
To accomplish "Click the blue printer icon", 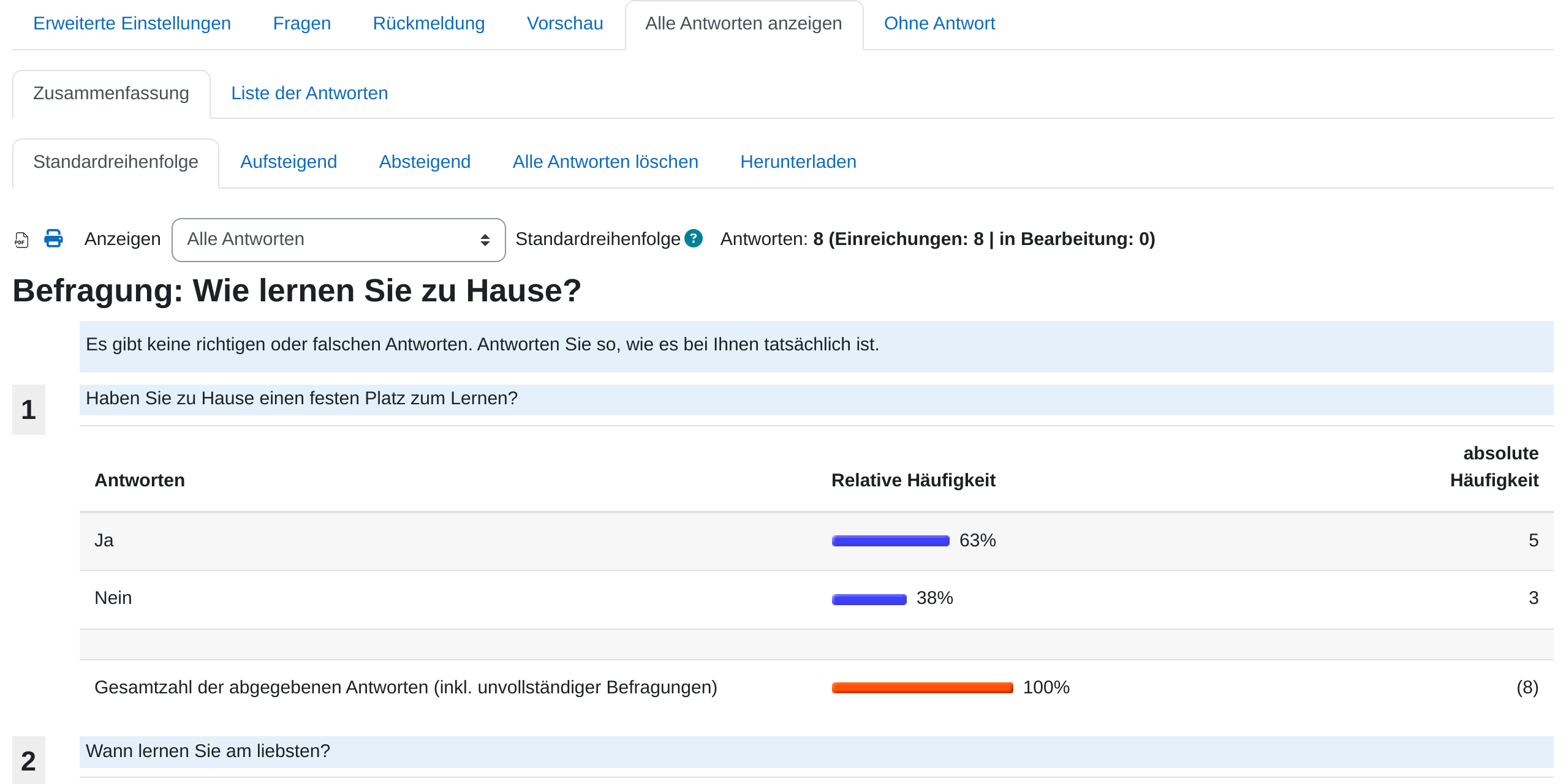I will 53,238.
